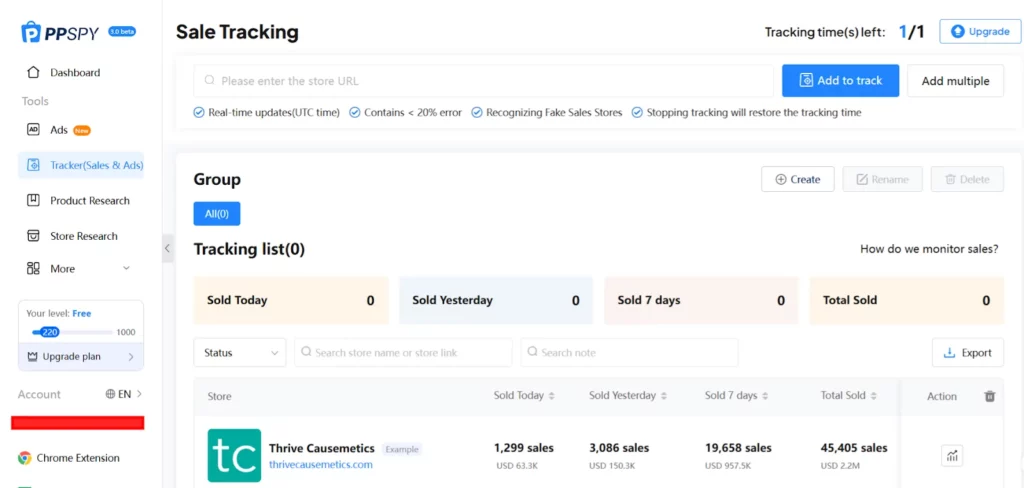This screenshot has height=488, width=1024.
Task: Open Ads menu item
Action: 59,129
